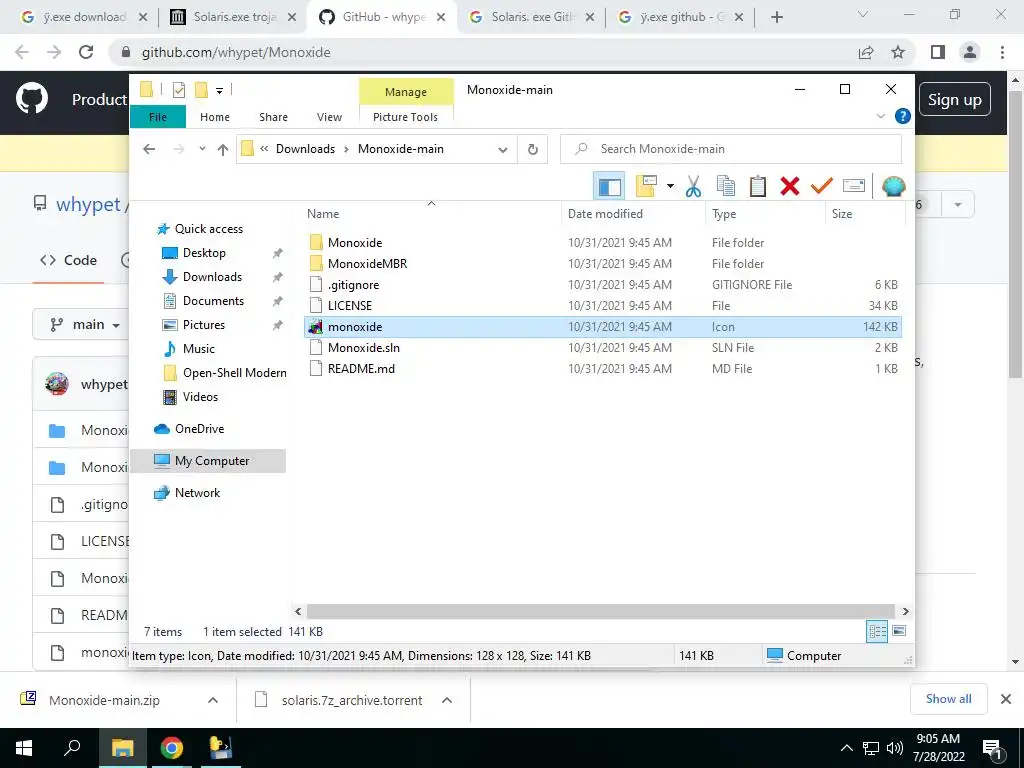Click Show all downloads button
Screen dimensions: 1024x768
[948, 699]
